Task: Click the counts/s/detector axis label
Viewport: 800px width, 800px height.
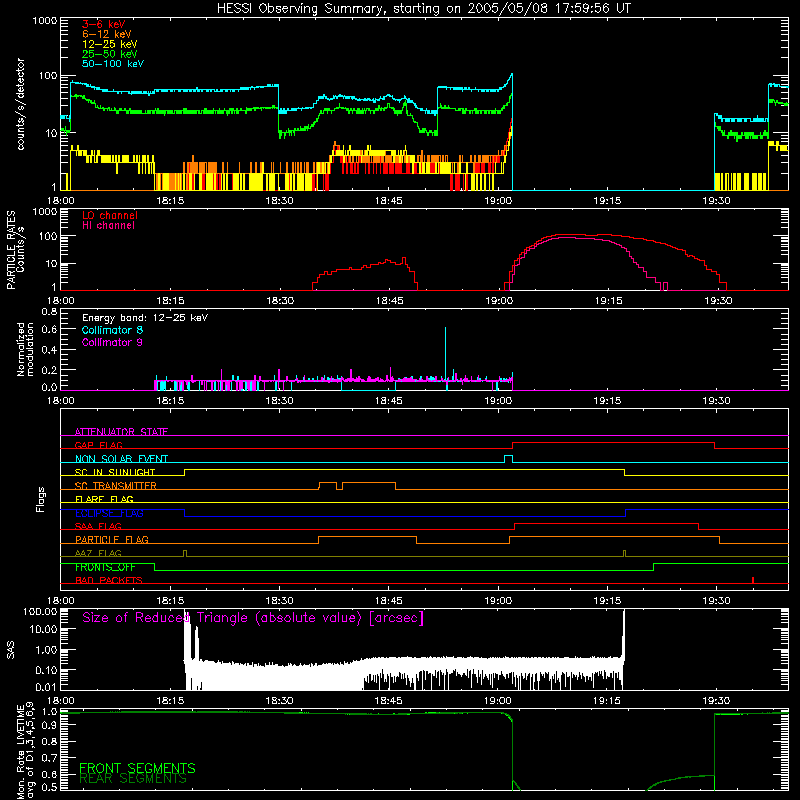Action: pyautogui.click(x=20, y=104)
